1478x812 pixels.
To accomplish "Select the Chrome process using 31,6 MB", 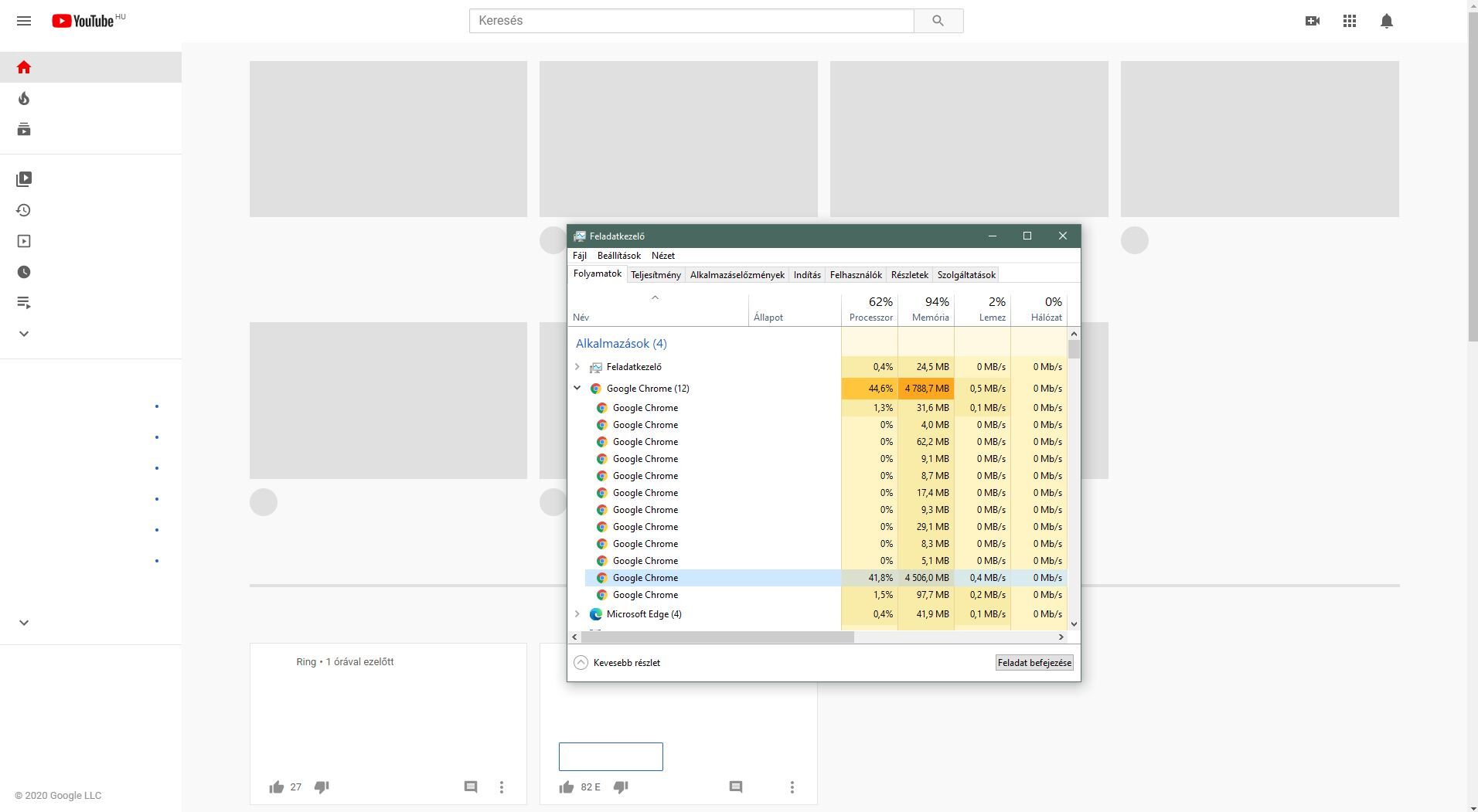I will pyautogui.click(x=826, y=408).
